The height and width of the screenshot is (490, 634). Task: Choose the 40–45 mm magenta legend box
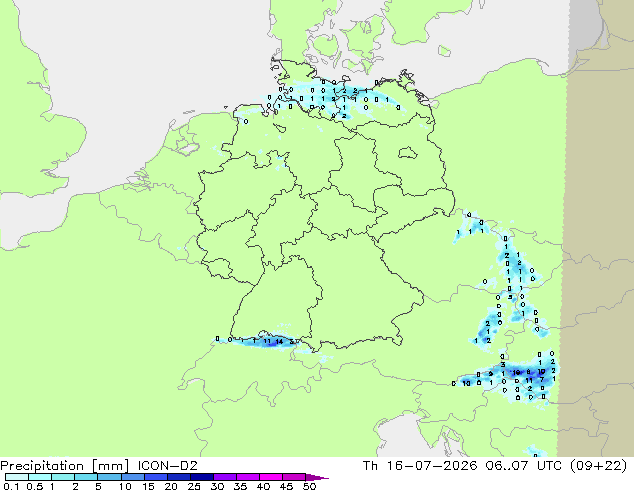tap(270, 477)
